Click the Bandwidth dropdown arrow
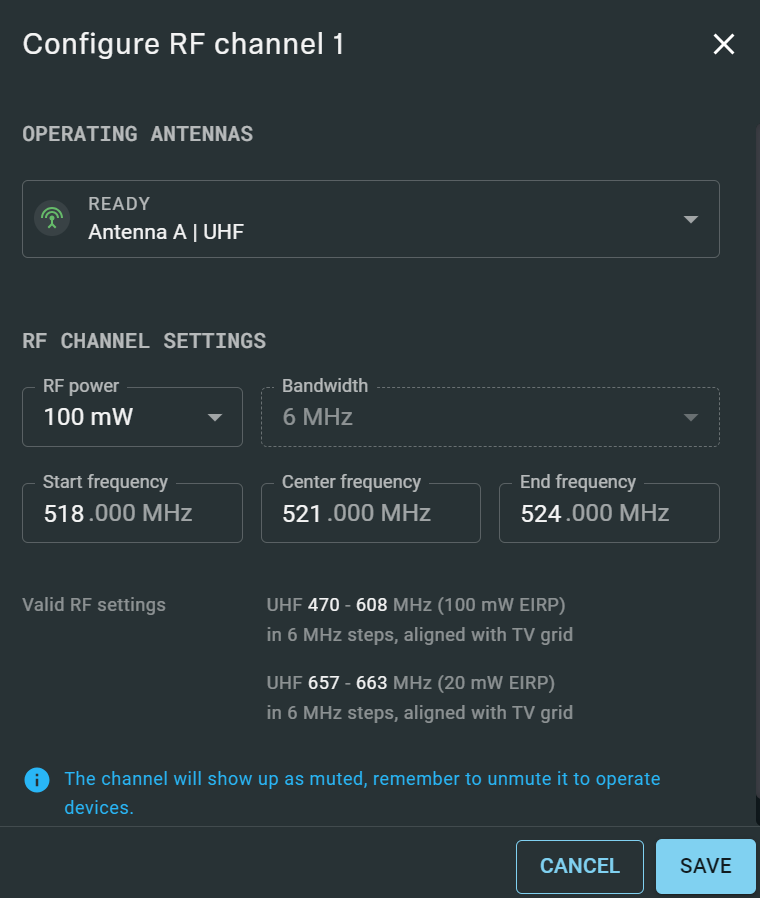The image size is (760, 898). pos(690,417)
